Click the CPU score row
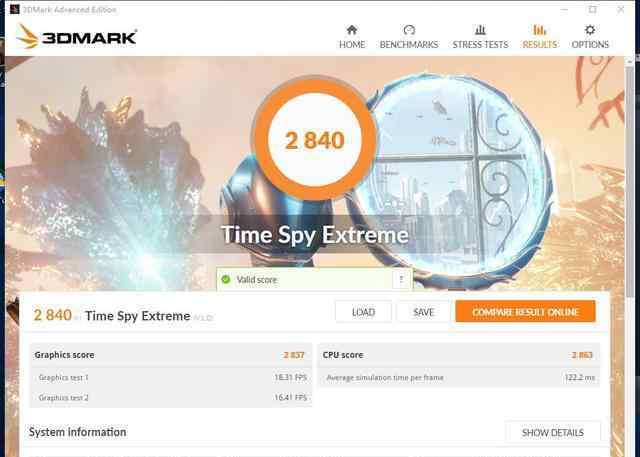640x457 pixels. (x=458, y=355)
